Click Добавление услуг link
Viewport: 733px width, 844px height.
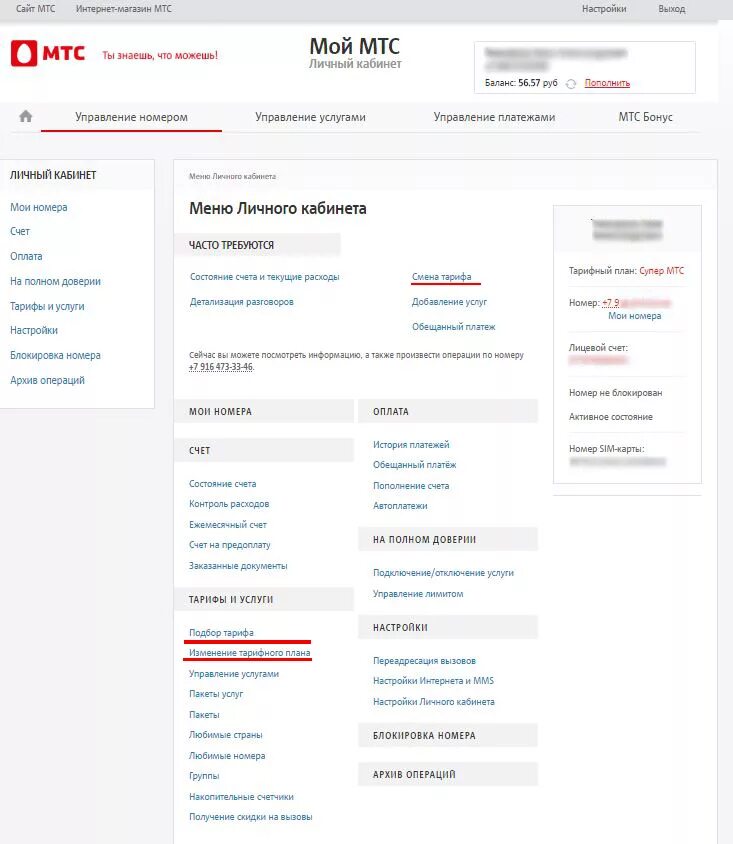[449, 302]
